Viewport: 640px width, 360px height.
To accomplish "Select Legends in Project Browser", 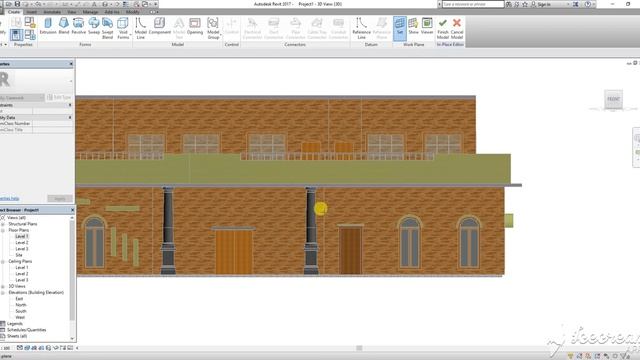I will pos(15,324).
